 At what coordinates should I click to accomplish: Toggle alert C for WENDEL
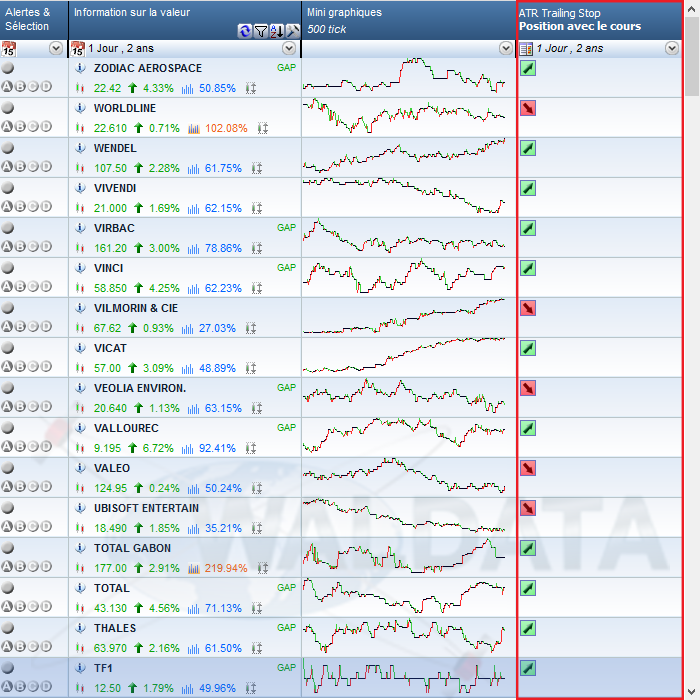(x=33, y=167)
